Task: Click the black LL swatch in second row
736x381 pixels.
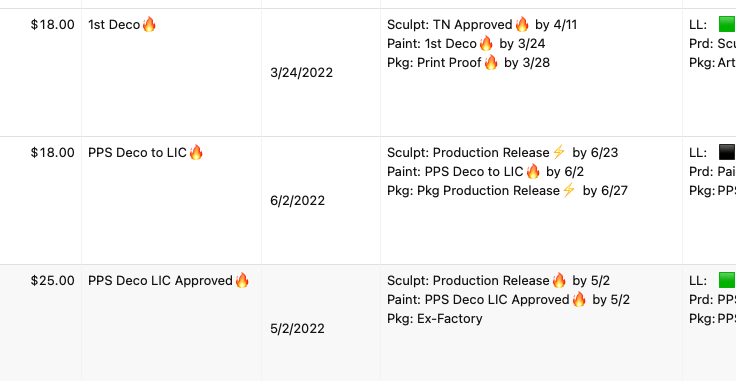Action: (x=727, y=152)
